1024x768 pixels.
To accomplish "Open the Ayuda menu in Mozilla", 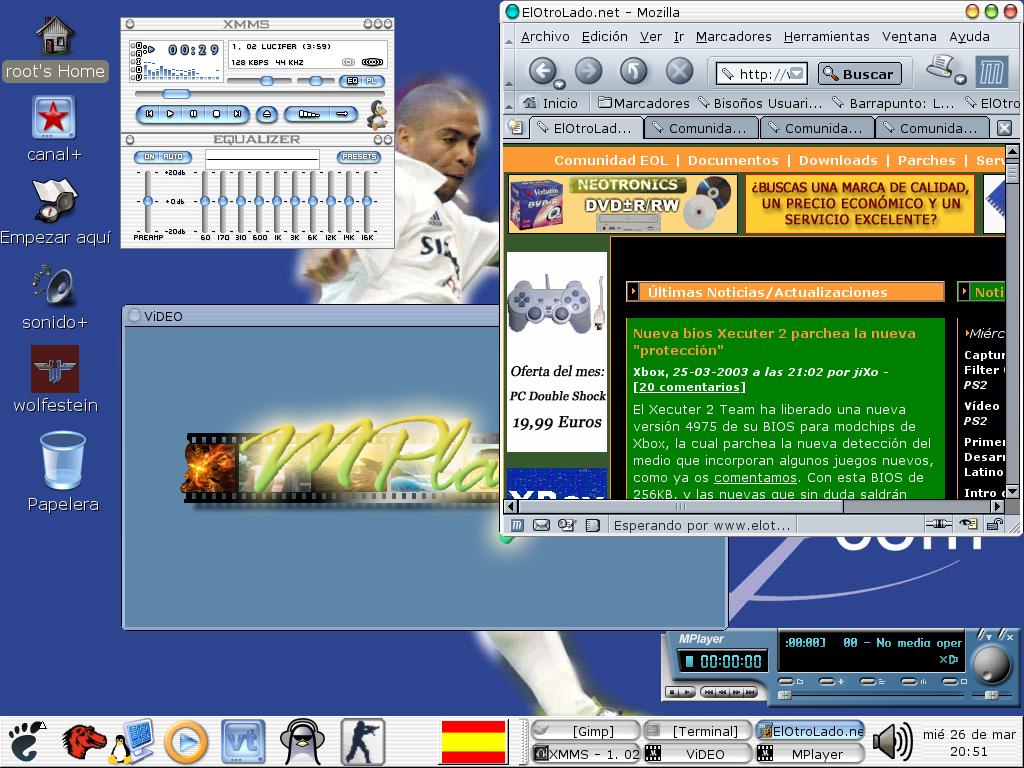I will pyautogui.click(x=969, y=37).
